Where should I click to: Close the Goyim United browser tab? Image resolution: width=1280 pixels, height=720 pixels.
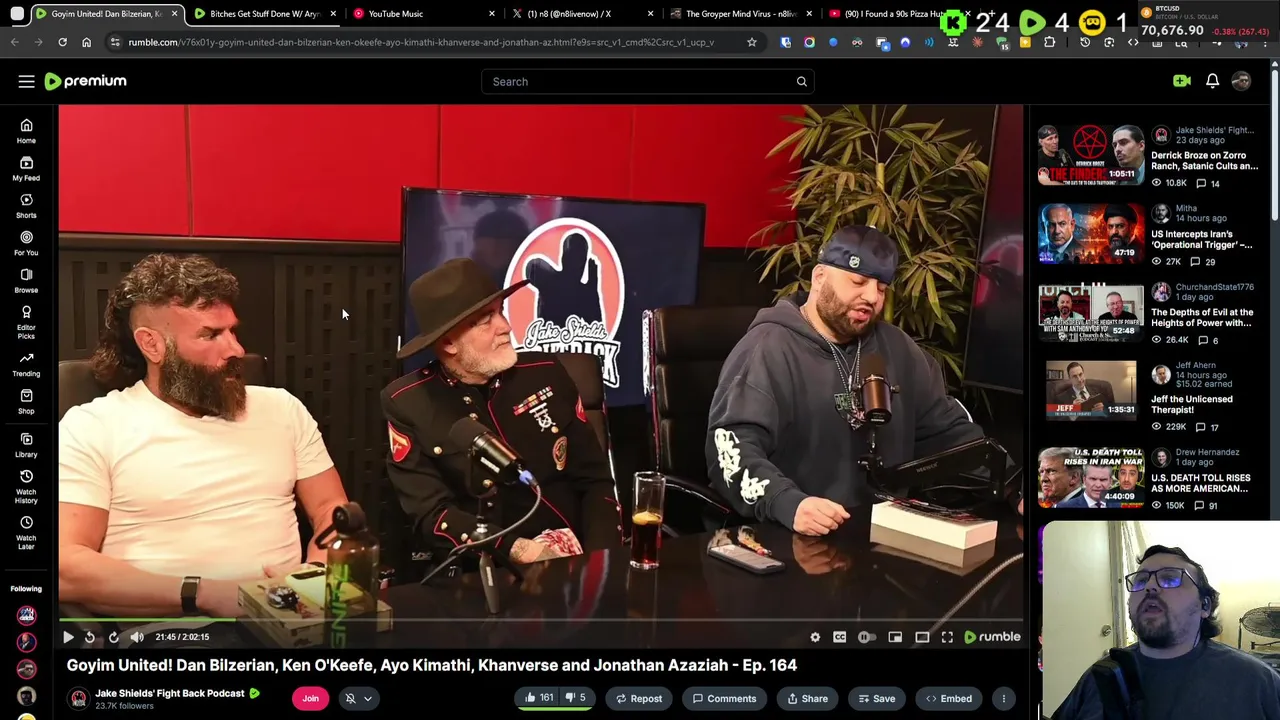pos(174,14)
